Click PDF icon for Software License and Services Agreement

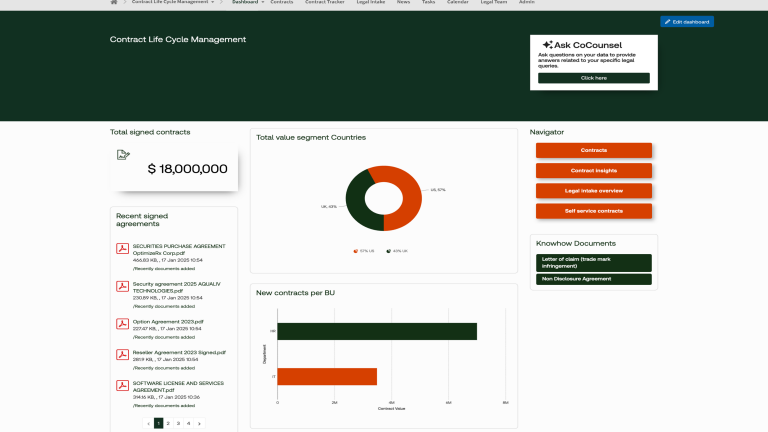coord(123,386)
